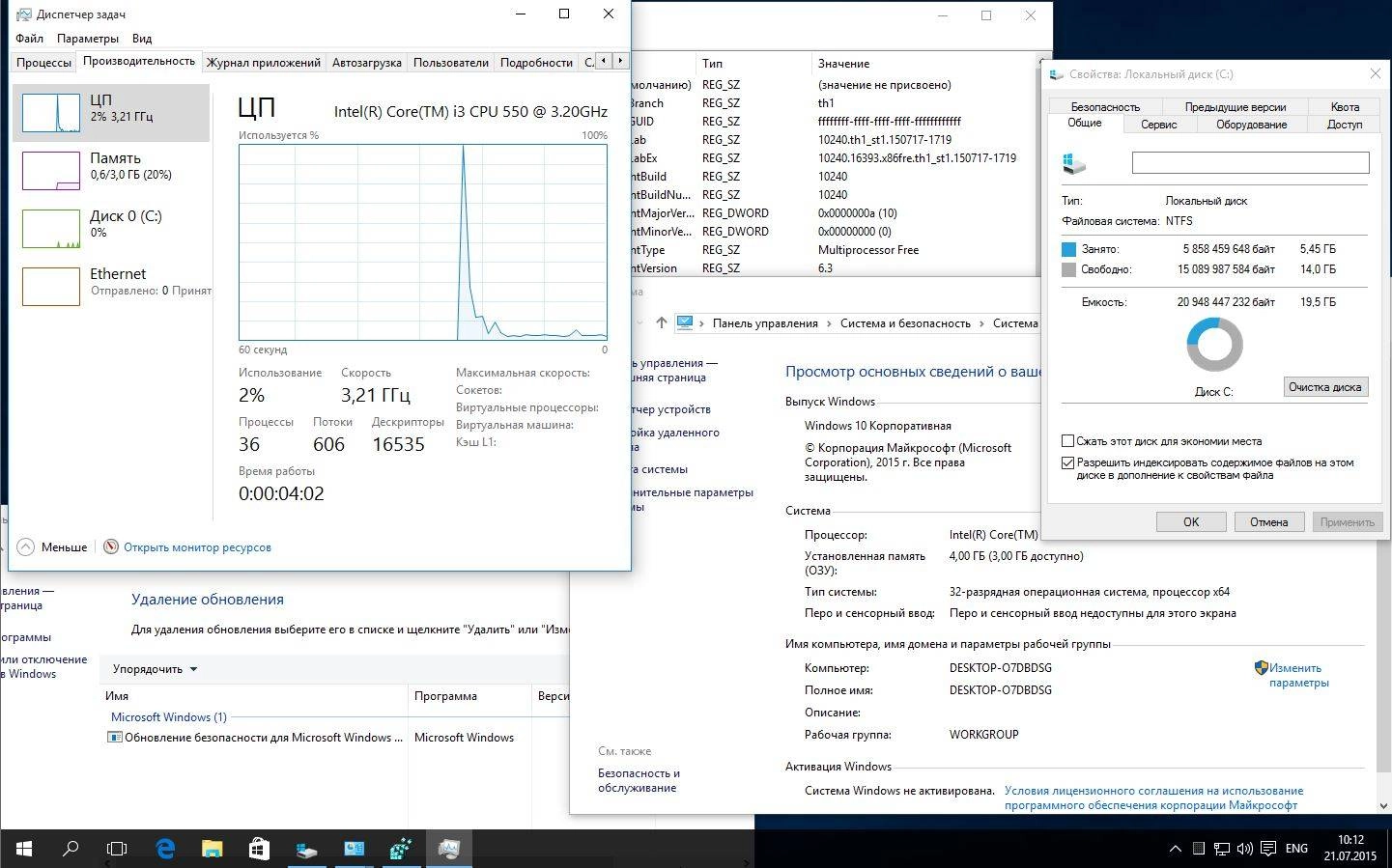Select the Память performance graph
This screenshot has width=1392, height=868.
(111, 171)
